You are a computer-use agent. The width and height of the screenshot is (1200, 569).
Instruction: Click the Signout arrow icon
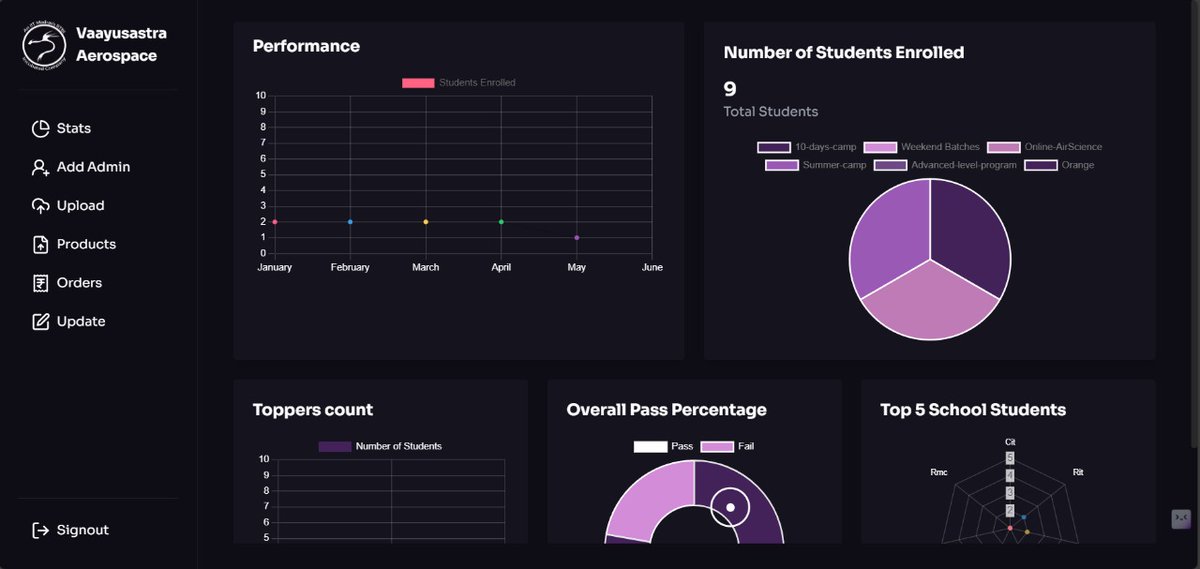[41, 530]
